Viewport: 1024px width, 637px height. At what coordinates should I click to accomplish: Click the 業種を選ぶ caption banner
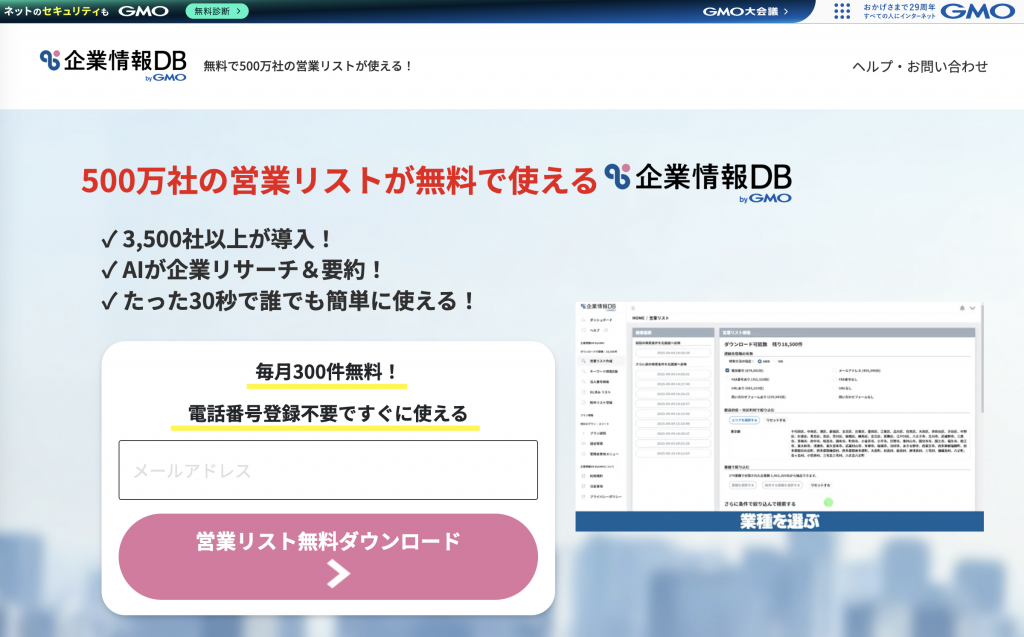click(779, 521)
